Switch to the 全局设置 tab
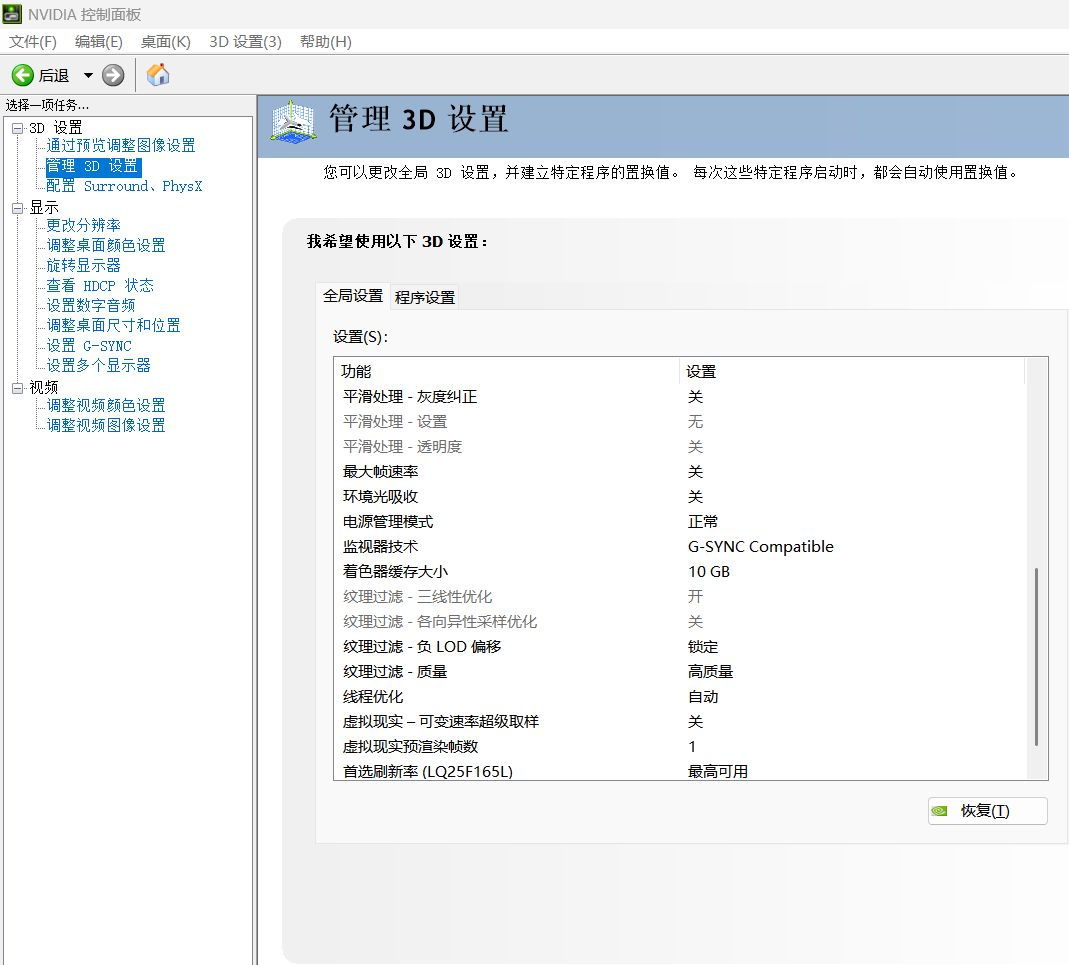 353,296
